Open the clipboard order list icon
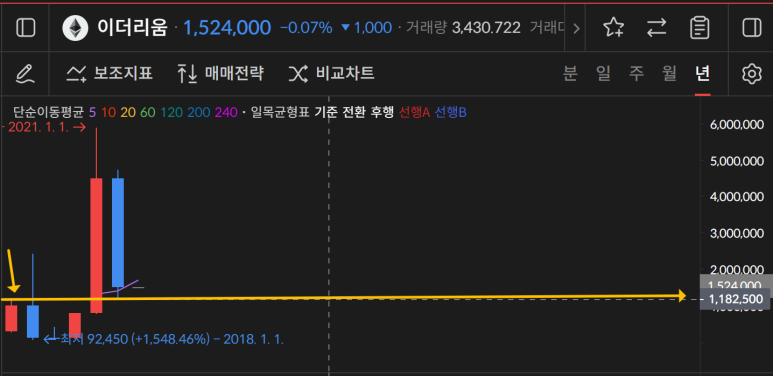This screenshot has width=773, height=376. (x=700, y=28)
